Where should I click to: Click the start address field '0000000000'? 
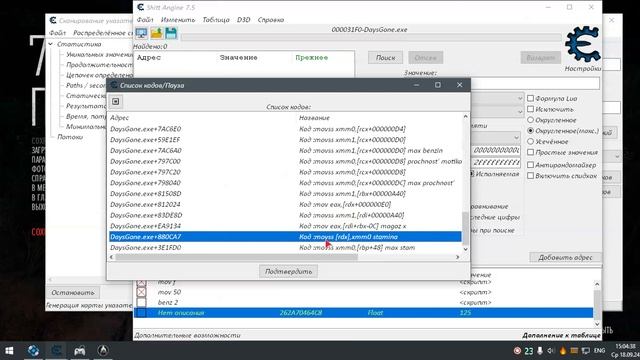(496, 150)
